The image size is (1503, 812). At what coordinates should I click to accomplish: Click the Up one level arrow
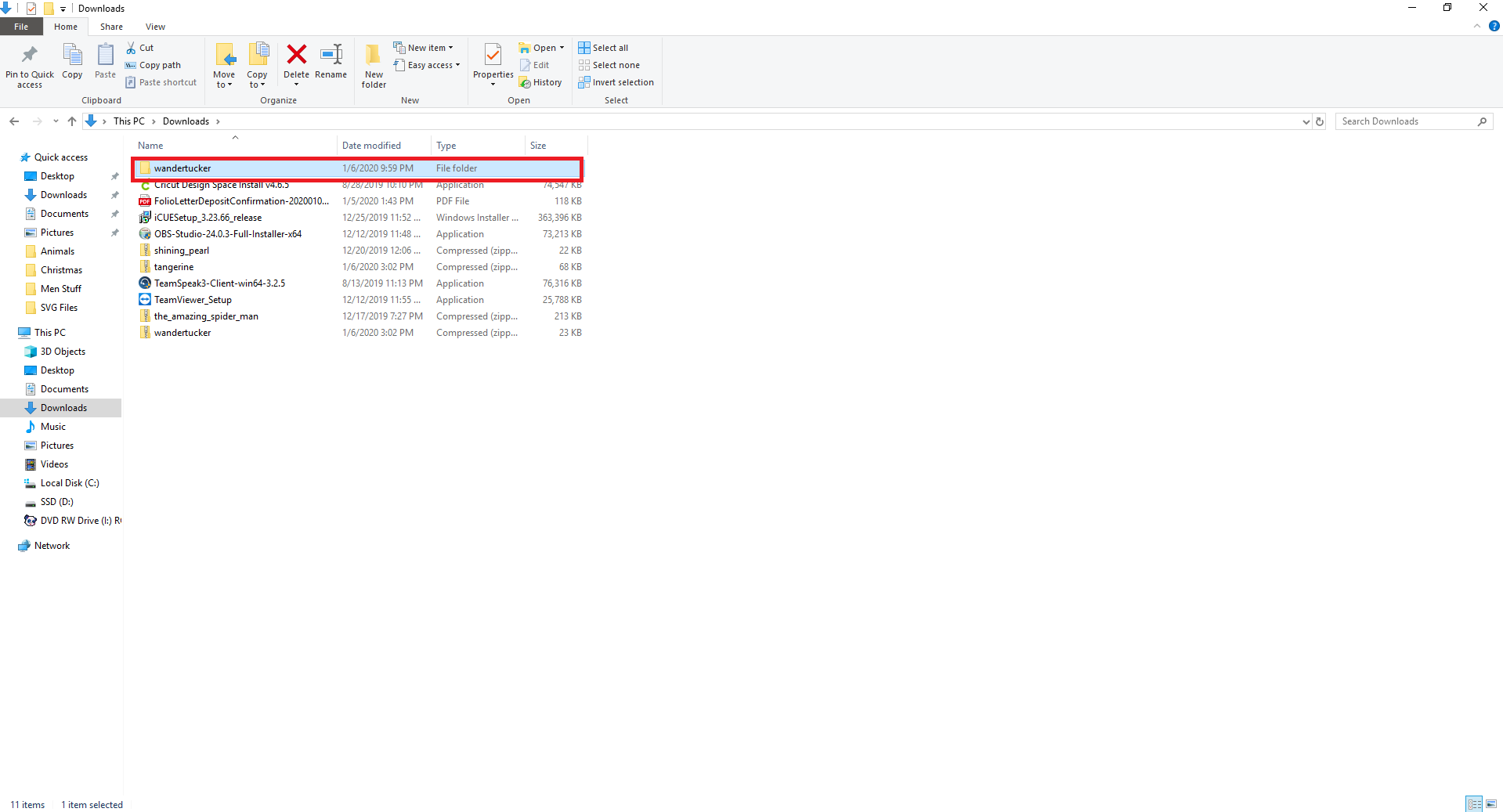coord(72,121)
